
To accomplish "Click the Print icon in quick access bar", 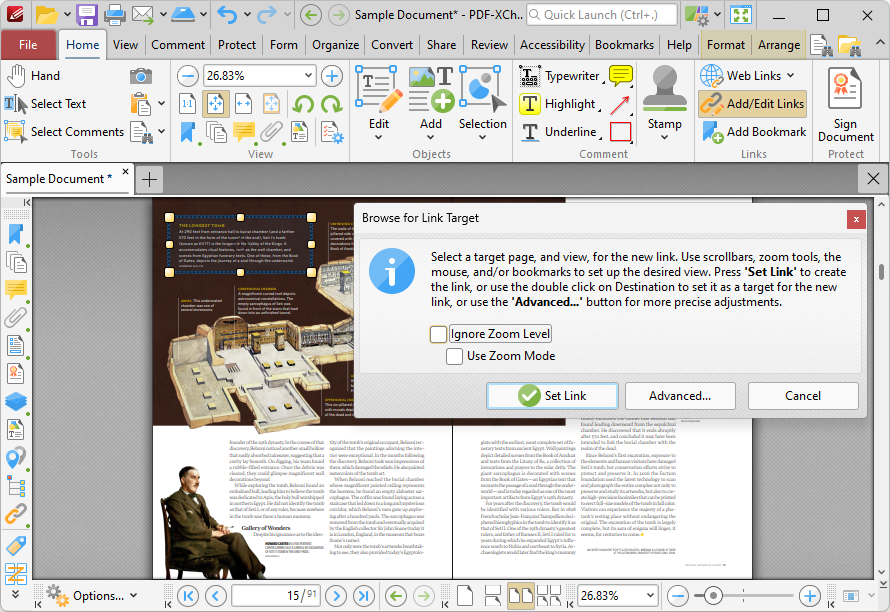I will 115,15.
